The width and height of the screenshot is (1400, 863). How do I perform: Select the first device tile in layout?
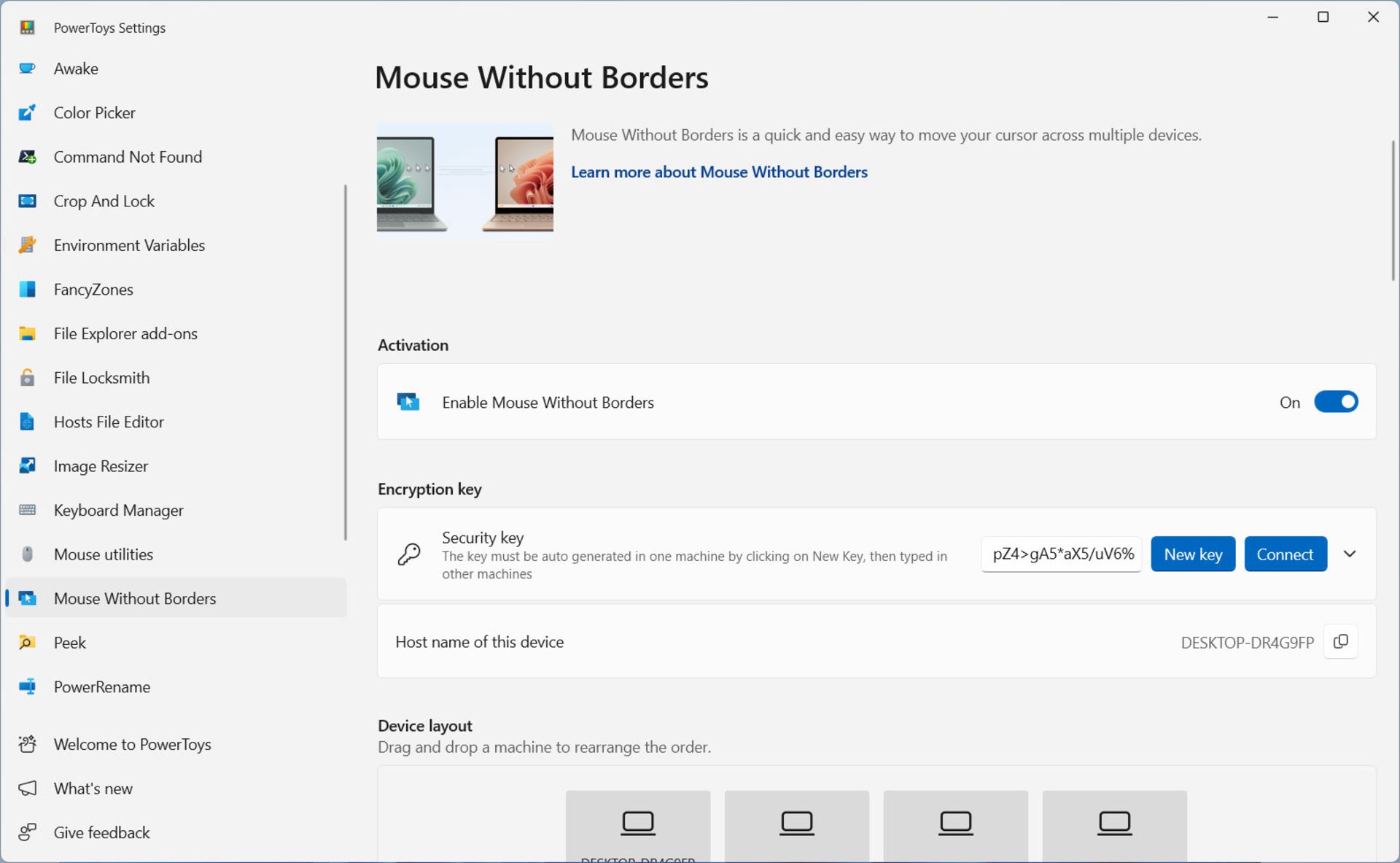pyautogui.click(x=637, y=826)
